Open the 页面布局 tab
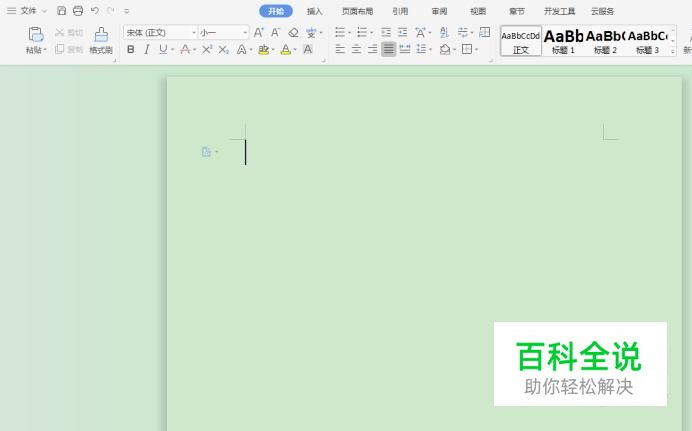The width and height of the screenshot is (692, 431). [357, 11]
